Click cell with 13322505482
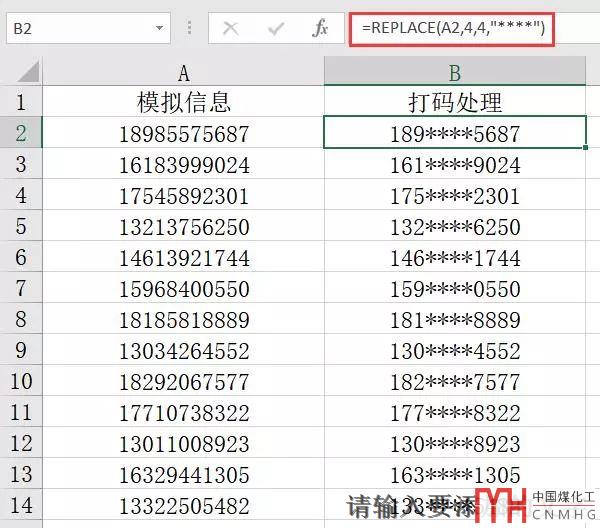The image size is (600, 528). click(x=183, y=504)
